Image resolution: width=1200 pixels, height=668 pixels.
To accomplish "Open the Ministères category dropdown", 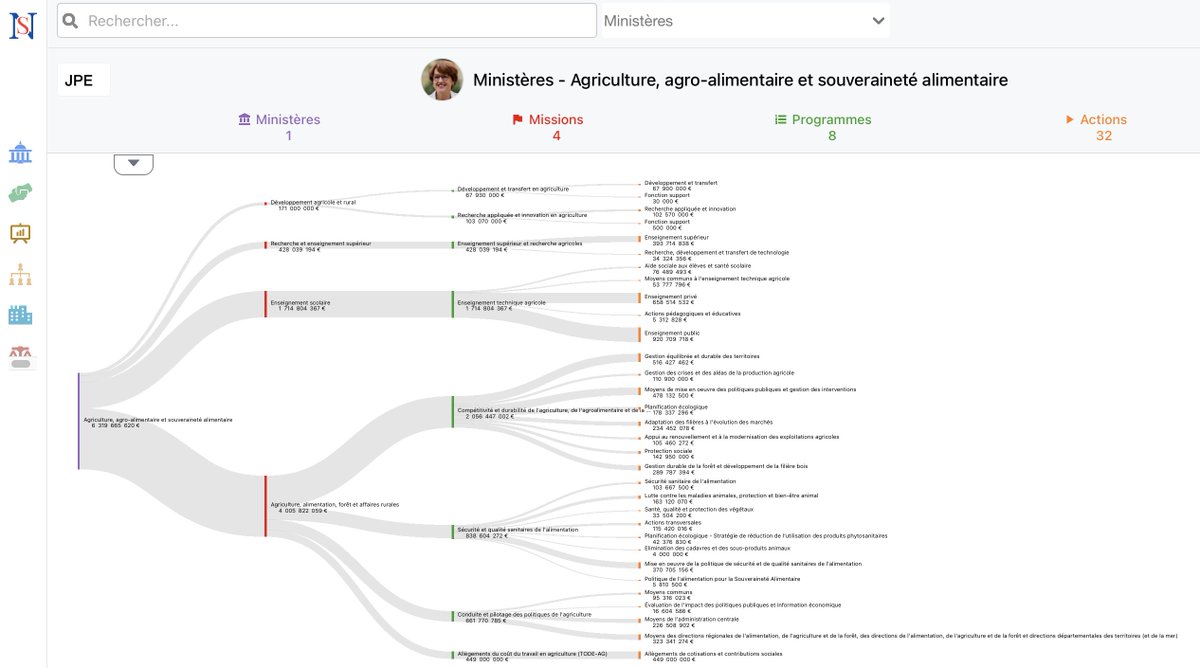I will 744,20.
